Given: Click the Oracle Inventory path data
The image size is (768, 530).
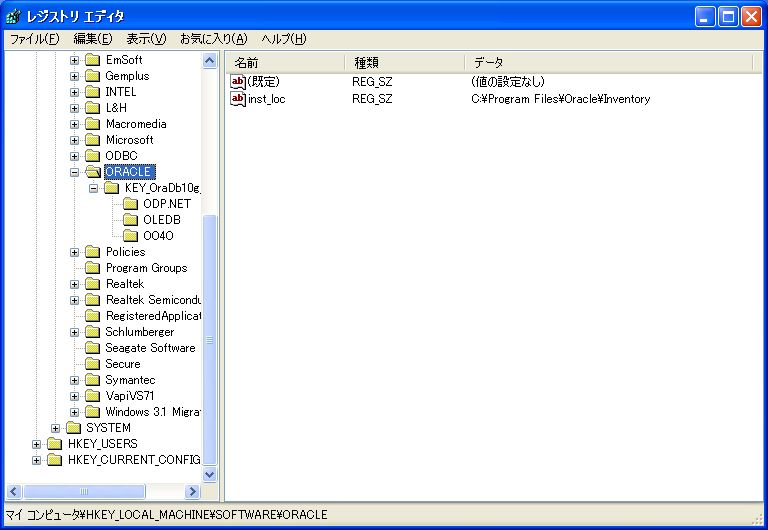Looking at the screenshot, I should (561, 99).
